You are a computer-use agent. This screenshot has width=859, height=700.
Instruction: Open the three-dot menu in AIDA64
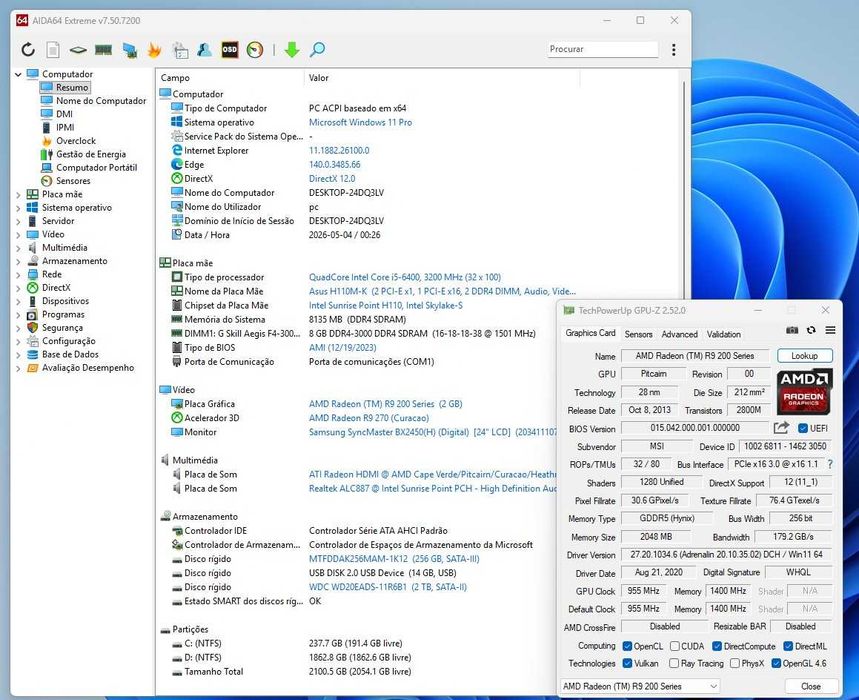[x=673, y=50]
